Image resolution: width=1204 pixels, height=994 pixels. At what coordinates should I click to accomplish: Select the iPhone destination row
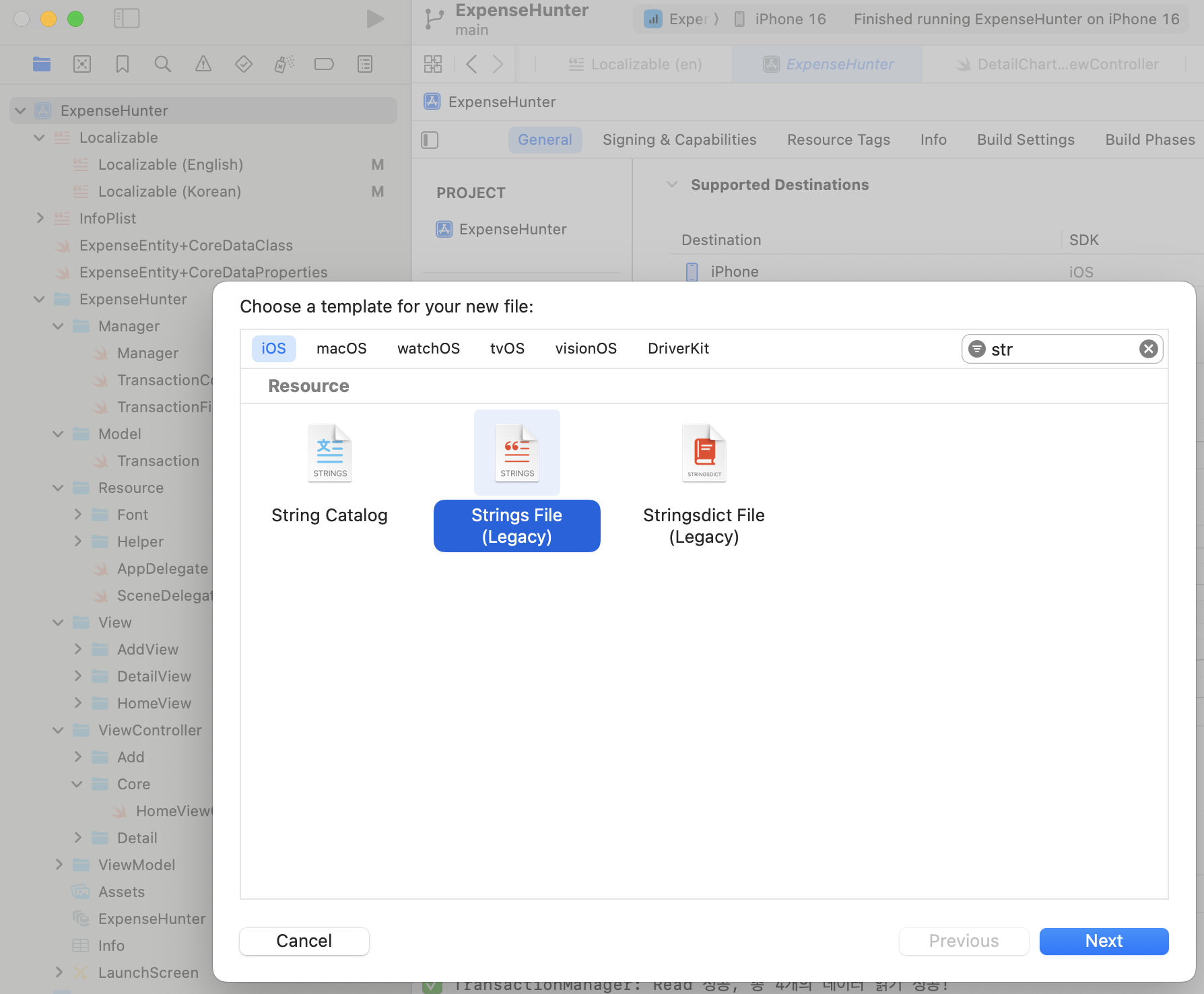click(936, 272)
